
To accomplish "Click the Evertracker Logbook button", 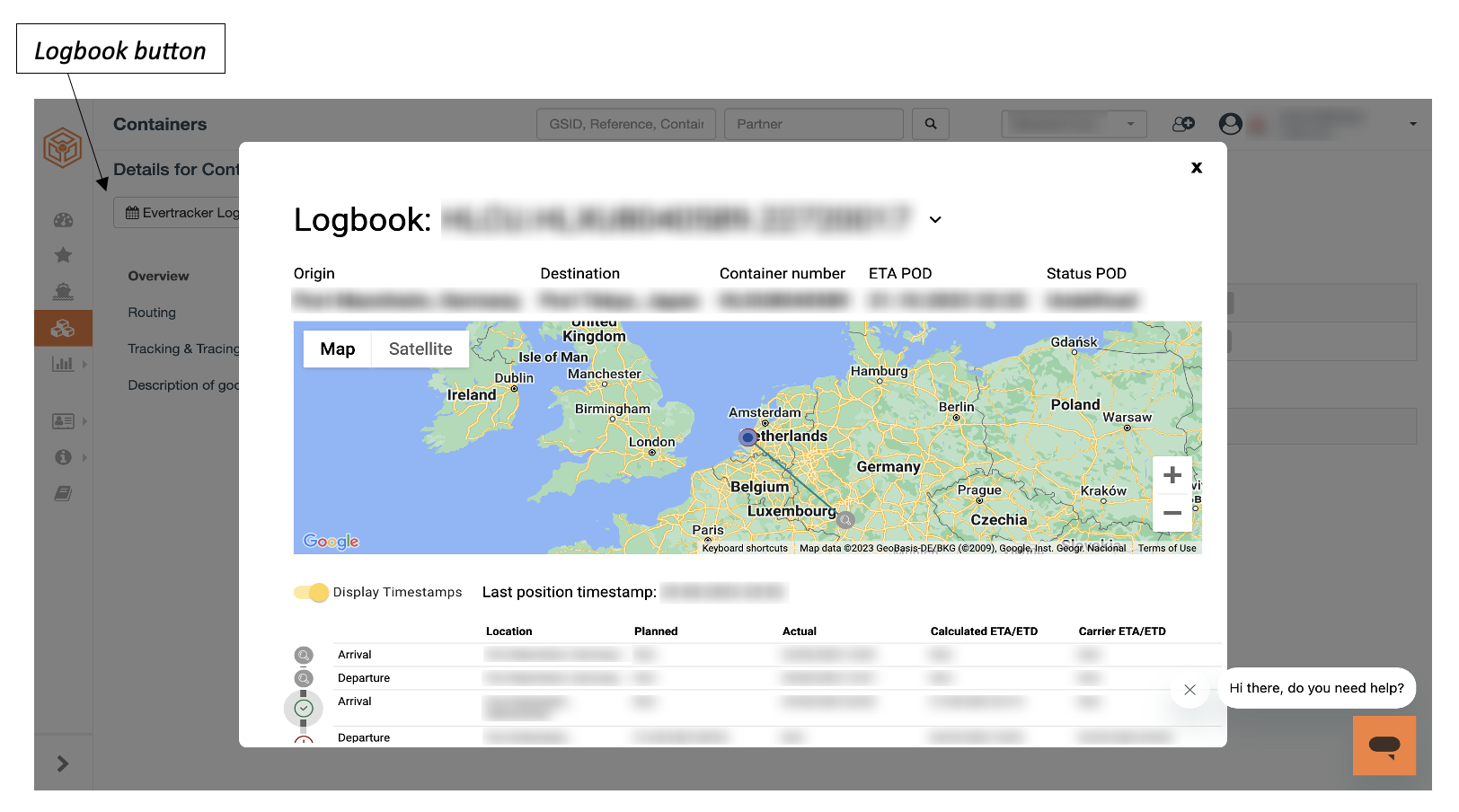I will (177, 213).
